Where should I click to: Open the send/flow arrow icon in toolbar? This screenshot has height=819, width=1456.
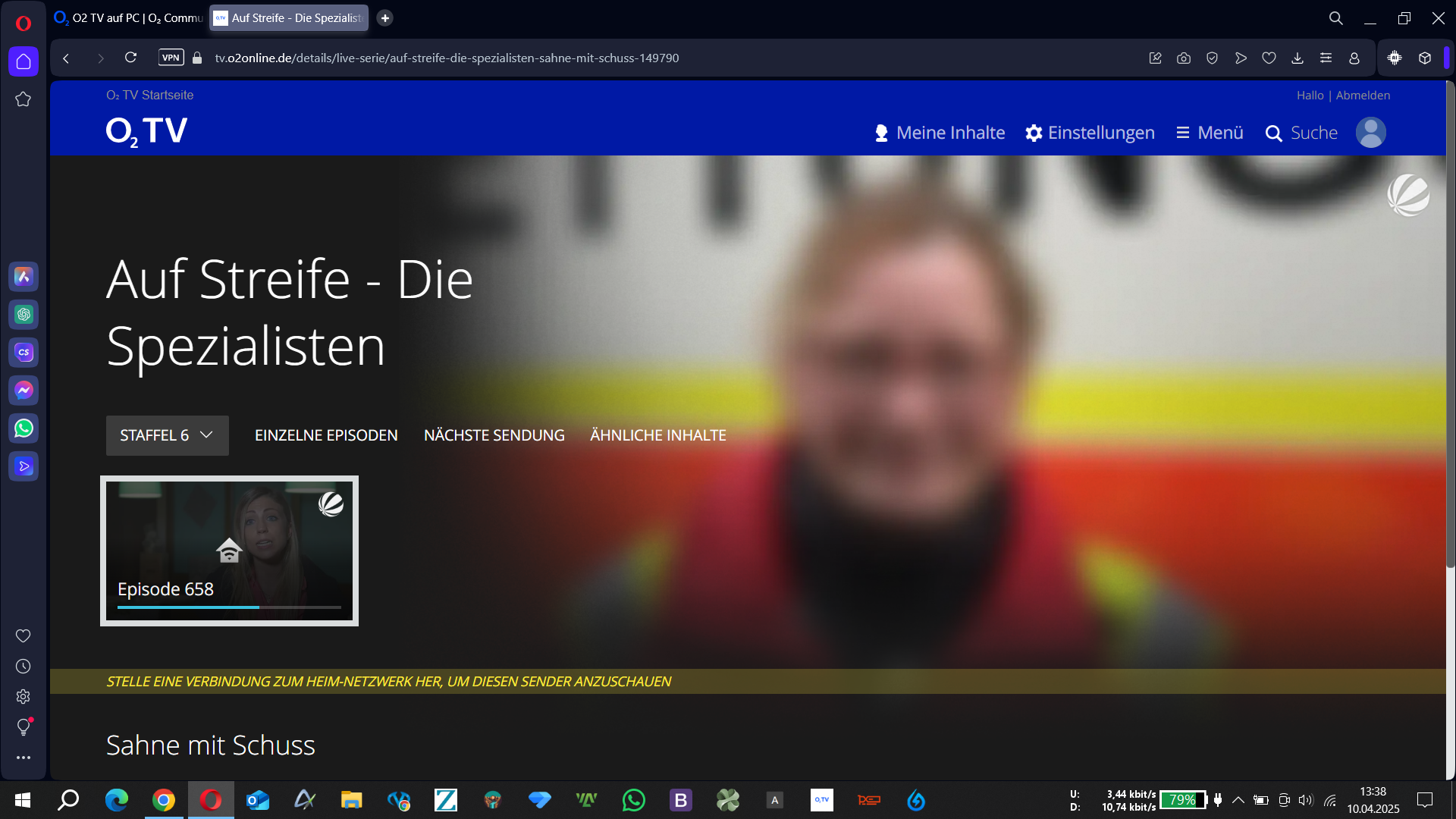tap(1241, 58)
